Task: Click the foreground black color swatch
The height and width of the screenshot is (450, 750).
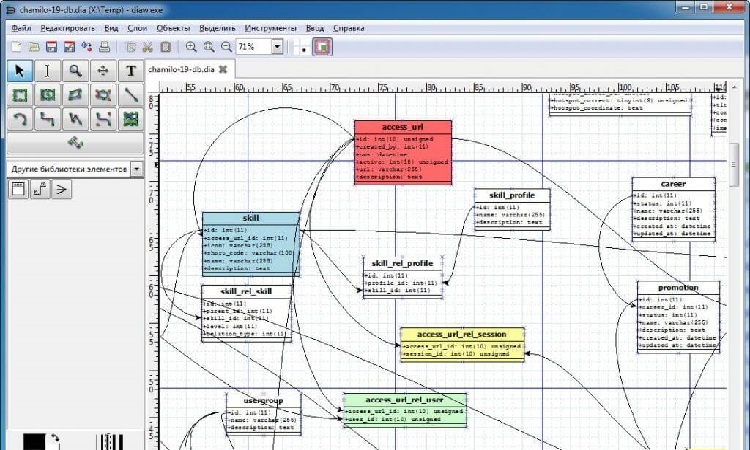Action: pos(33,441)
